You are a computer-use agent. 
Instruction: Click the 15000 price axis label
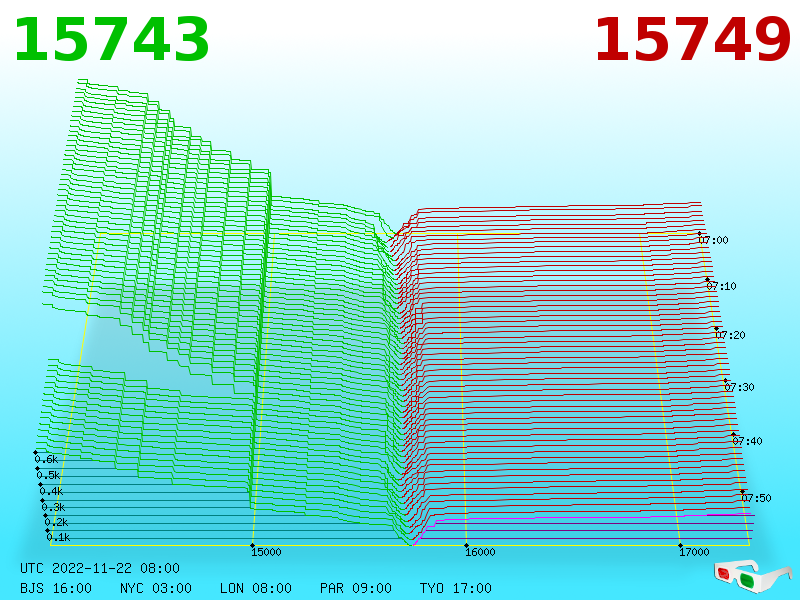[266, 552]
